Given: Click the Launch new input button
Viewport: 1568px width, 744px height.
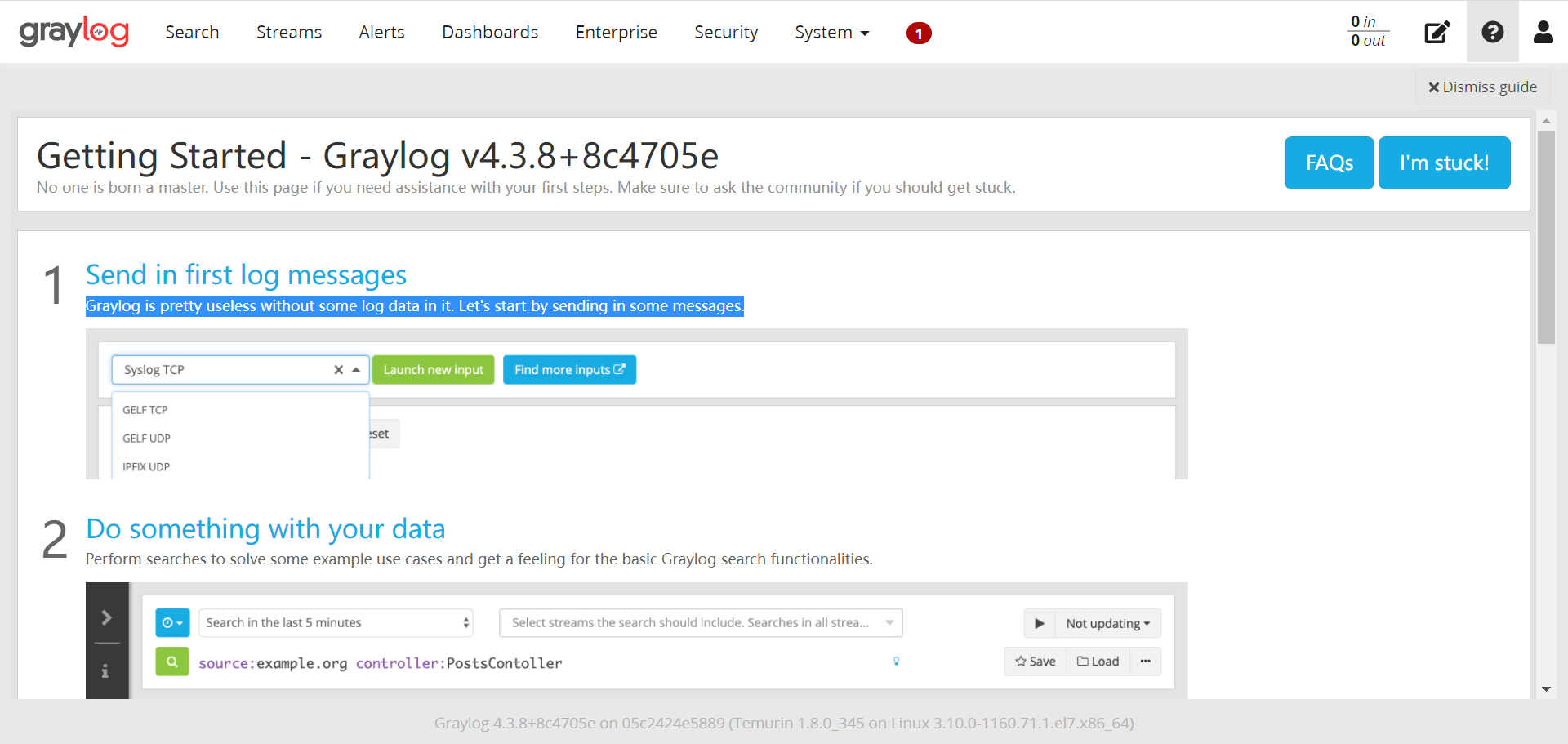Looking at the screenshot, I should [434, 370].
